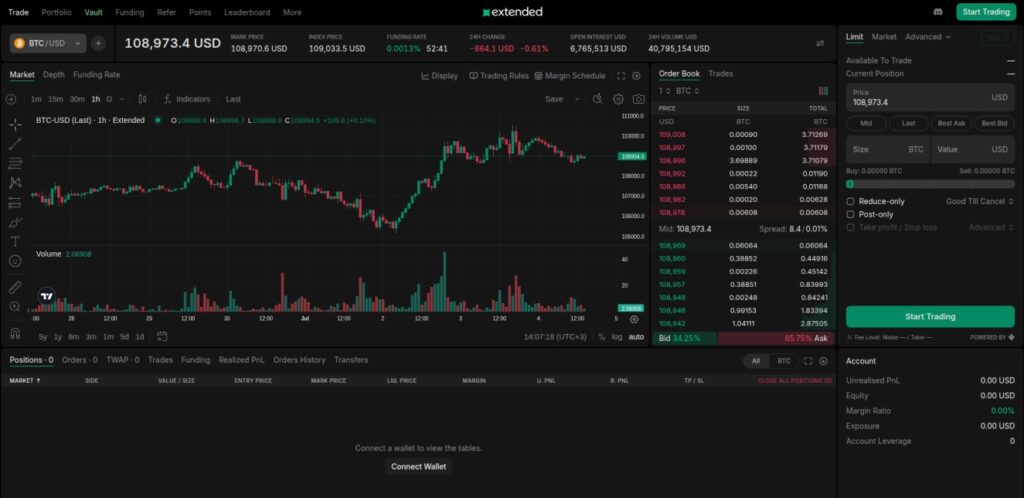
Task: Select the brush drawing tool
Action: pyautogui.click(x=15, y=222)
